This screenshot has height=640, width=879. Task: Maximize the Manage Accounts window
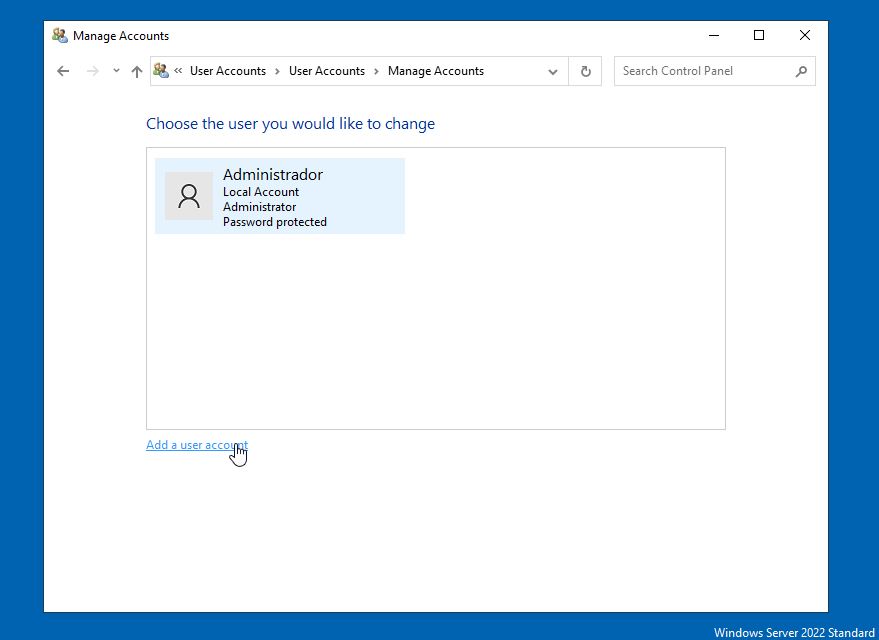(x=759, y=35)
